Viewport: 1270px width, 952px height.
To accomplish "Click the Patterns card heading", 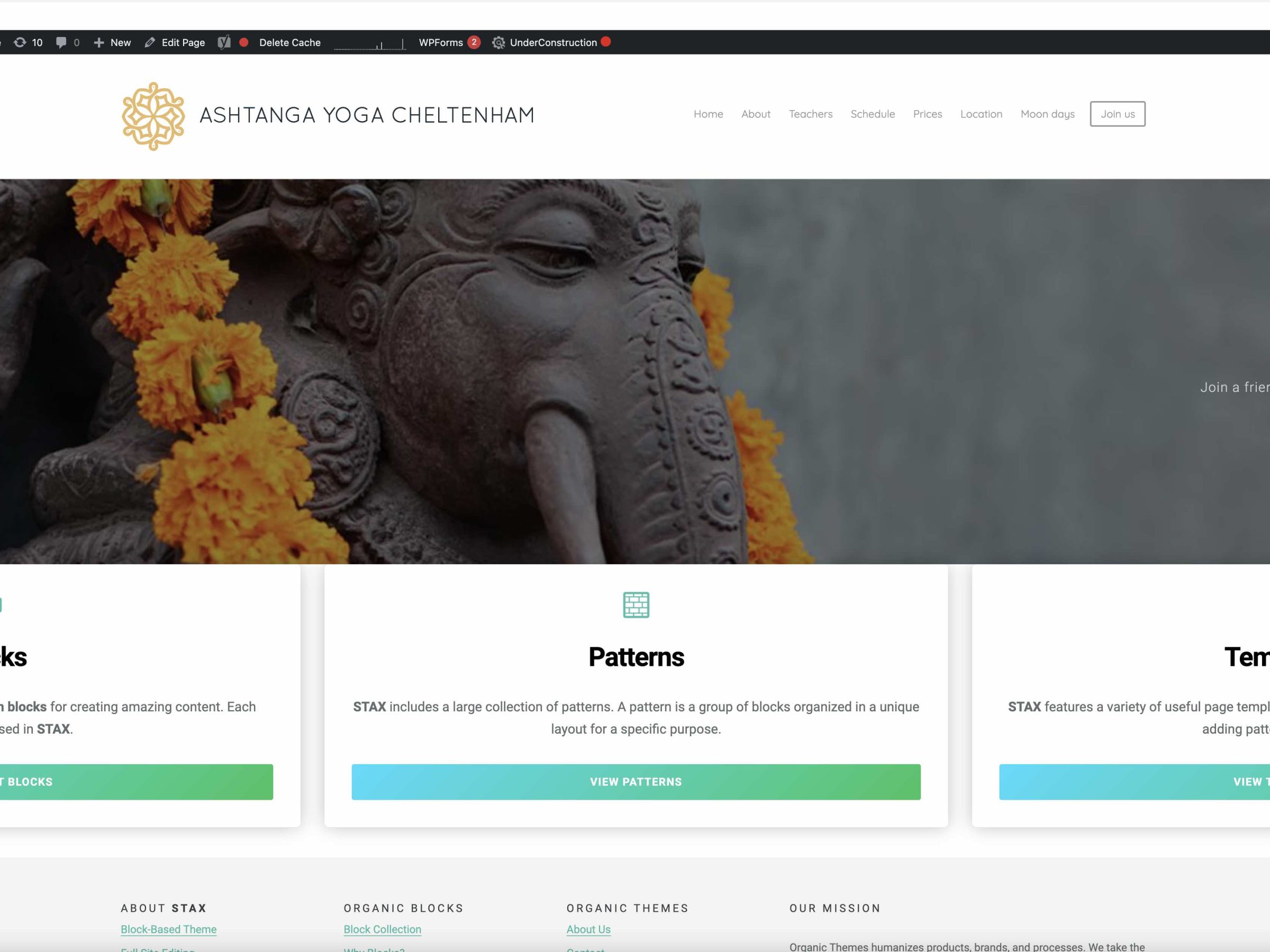I will pos(636,657).
